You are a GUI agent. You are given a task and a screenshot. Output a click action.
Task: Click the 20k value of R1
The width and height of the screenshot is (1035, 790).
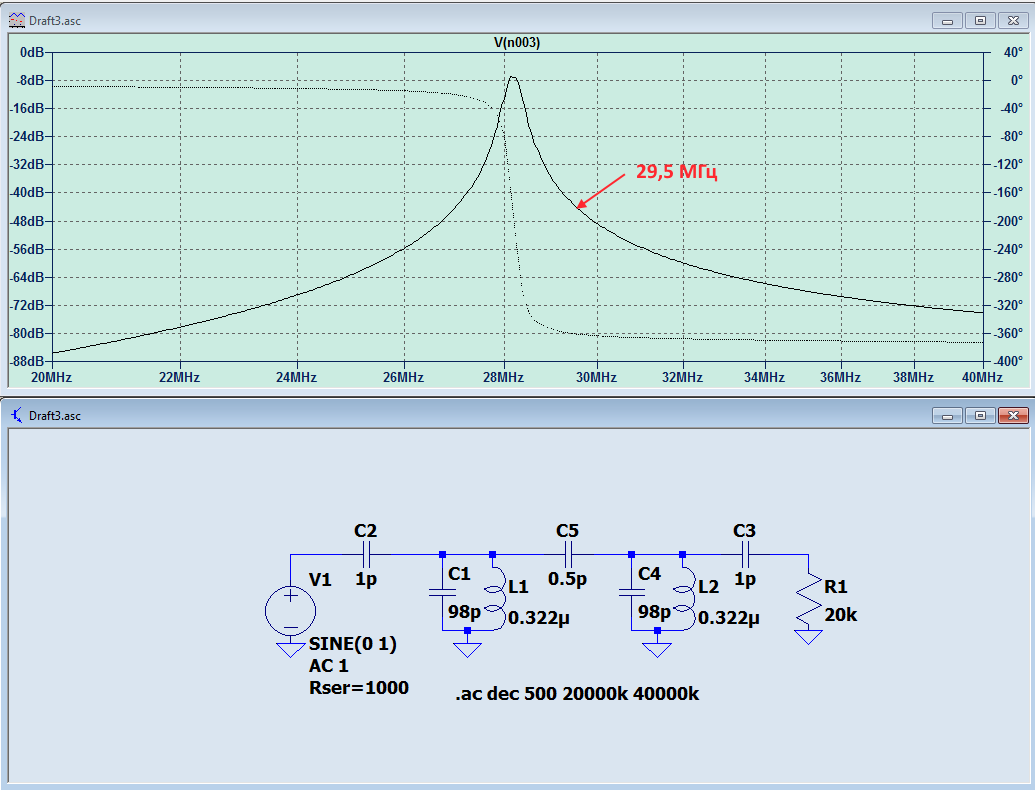(x=840, y=614)
